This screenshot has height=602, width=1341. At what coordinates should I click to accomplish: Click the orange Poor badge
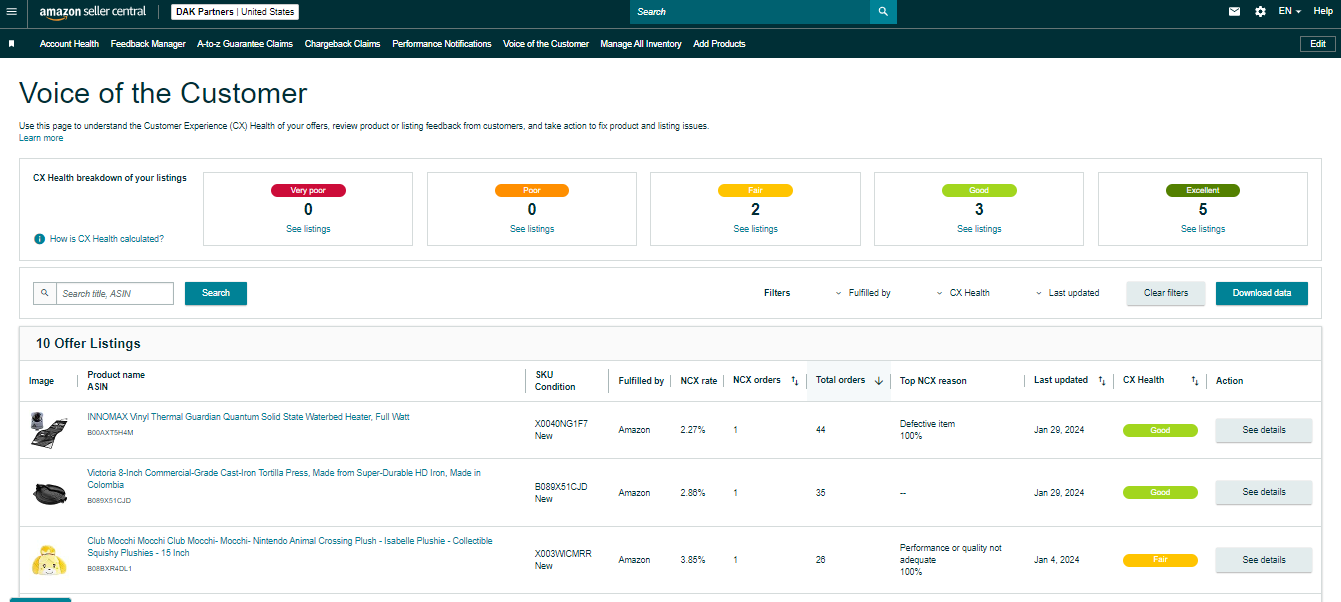[532, 190]
